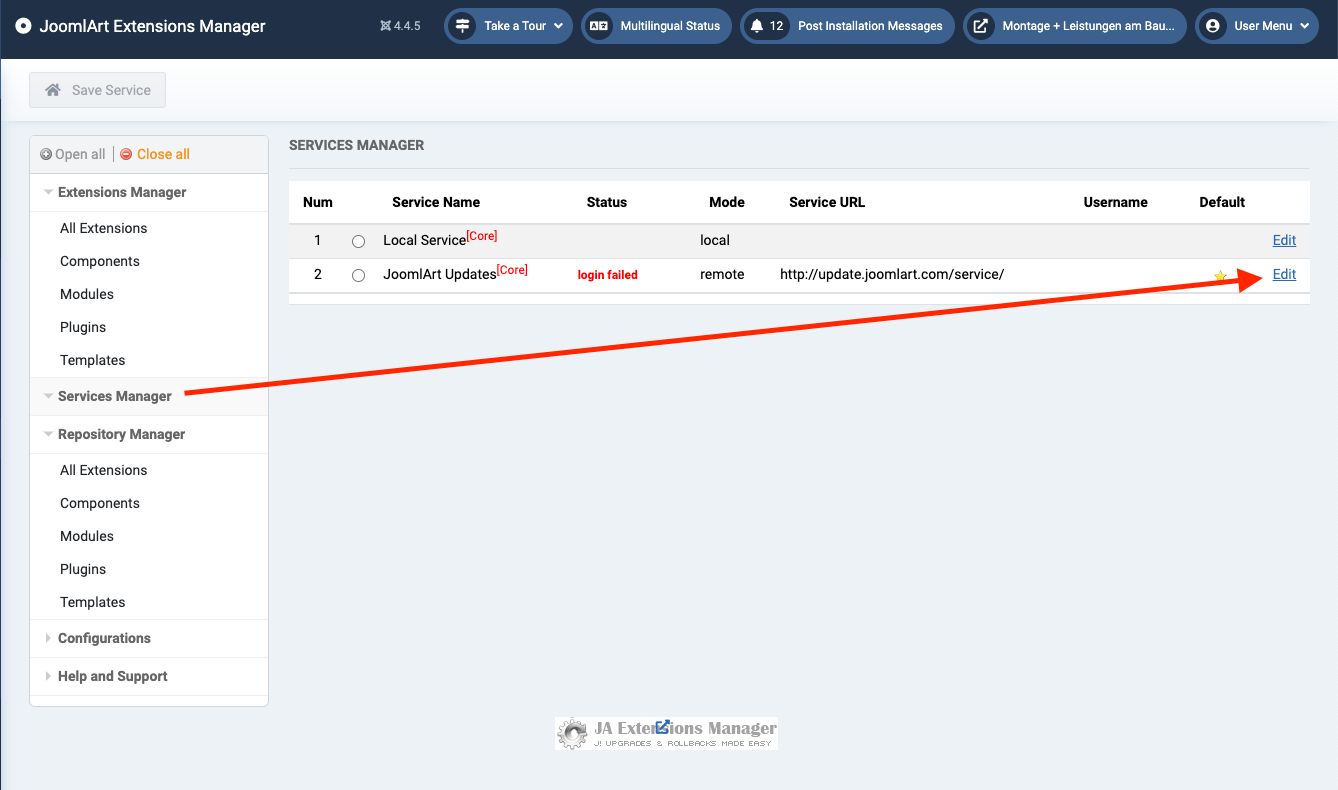Open Templates under Extensions Manager
Screen dimensions: 1338x790
tap(93, 360)
